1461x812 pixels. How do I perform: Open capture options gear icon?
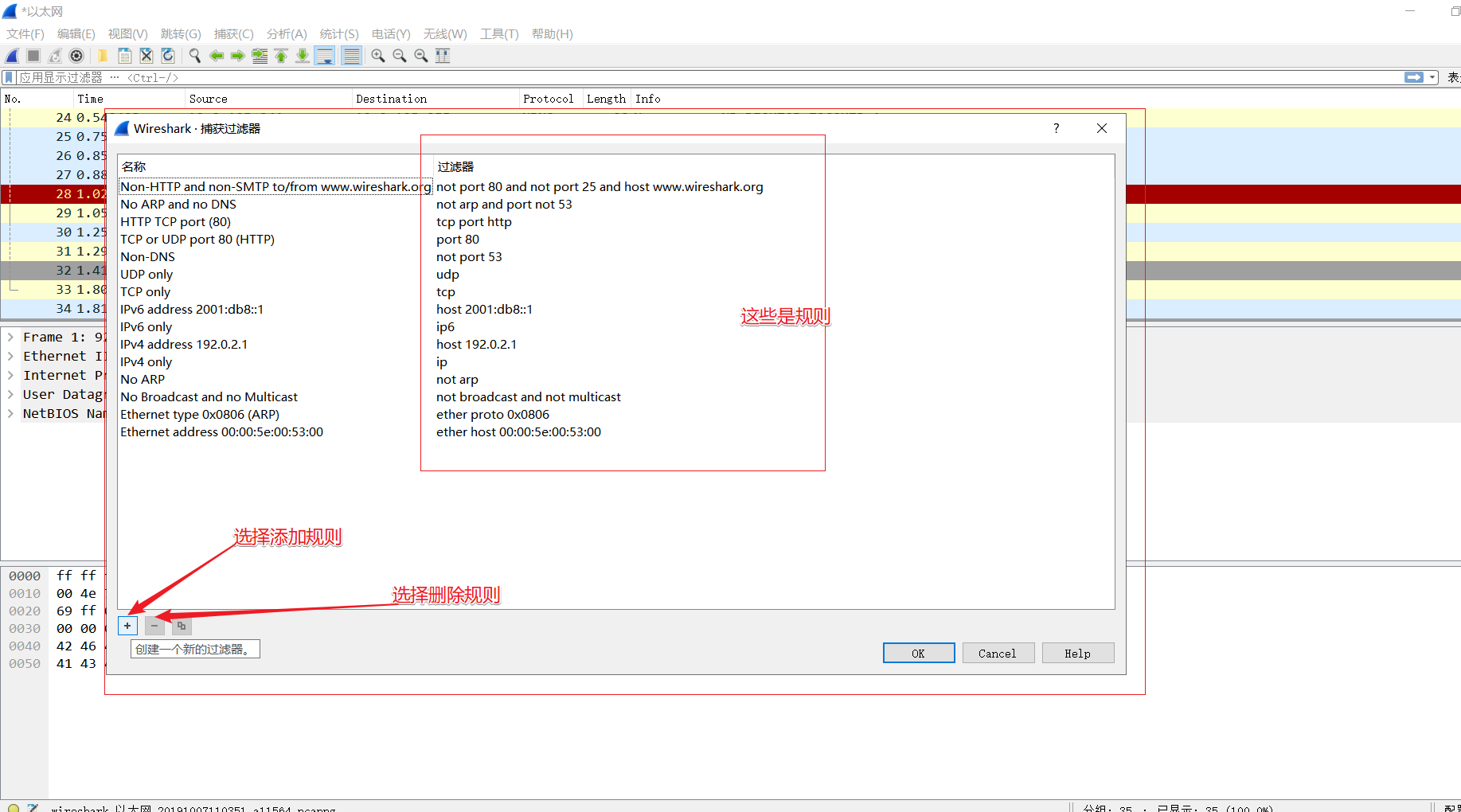[x=76, y=56]
